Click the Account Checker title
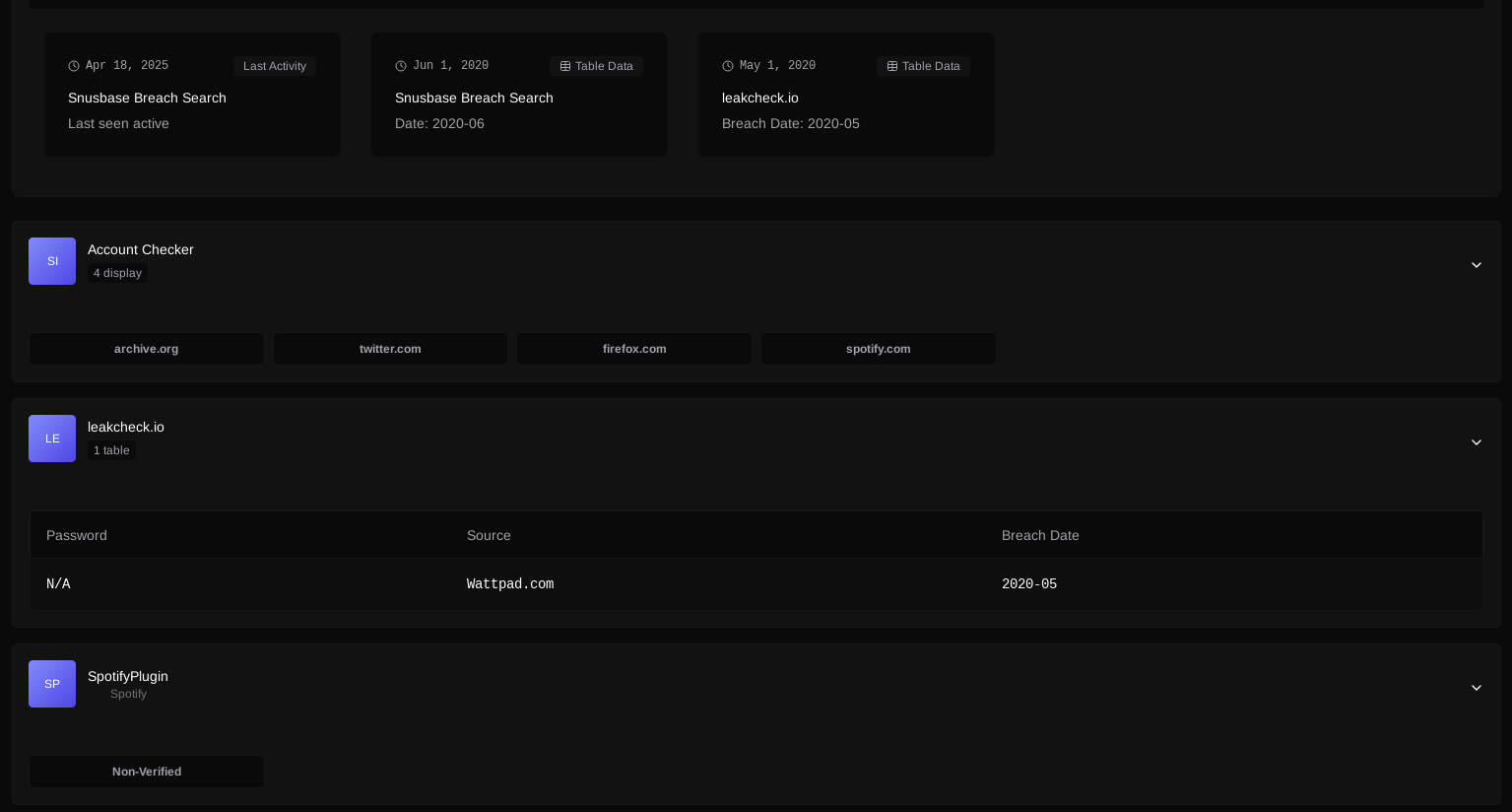This screenshot has width=1512, height=812. [141, 249]
